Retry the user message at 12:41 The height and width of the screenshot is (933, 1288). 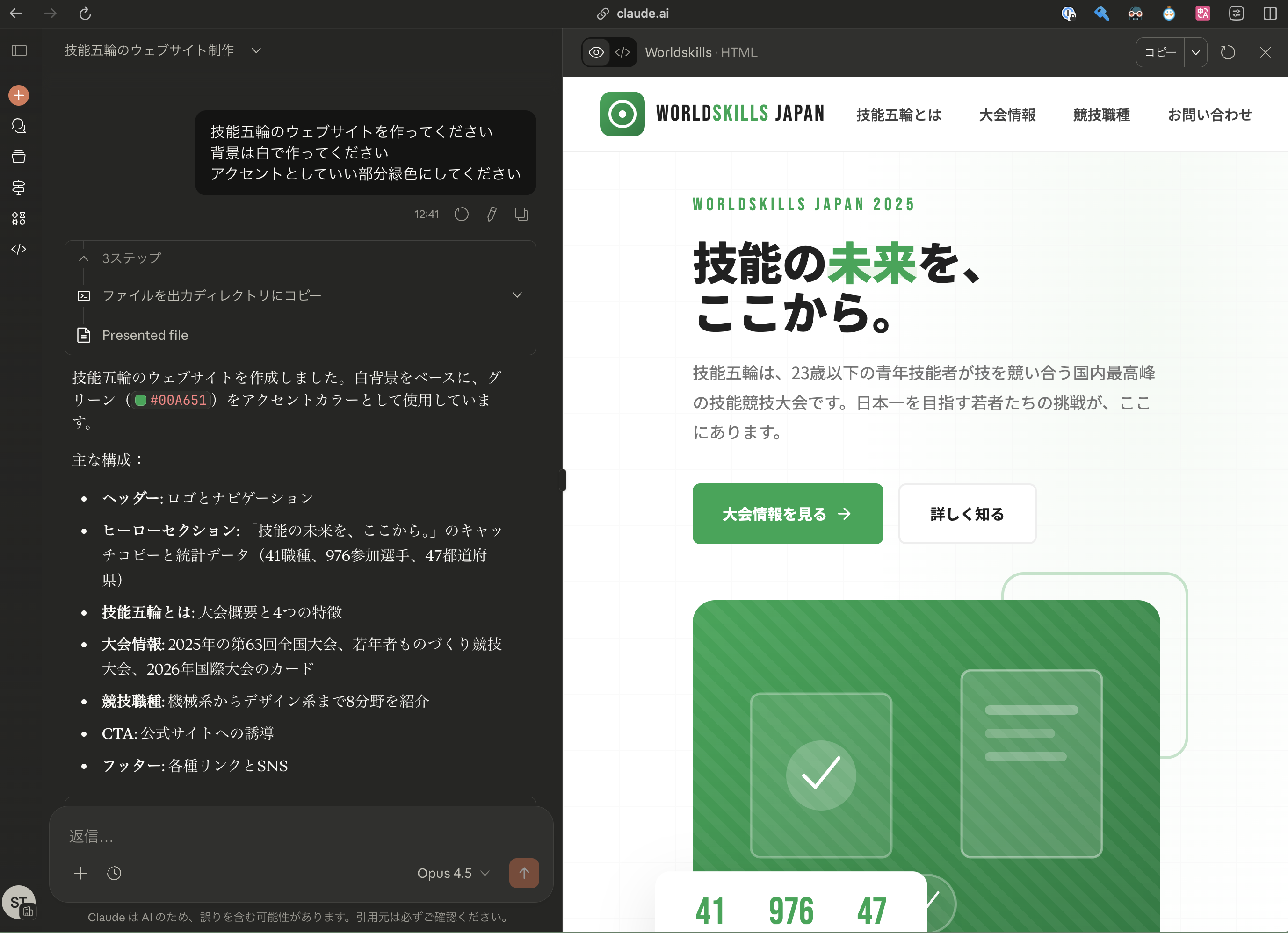(462, 215)
